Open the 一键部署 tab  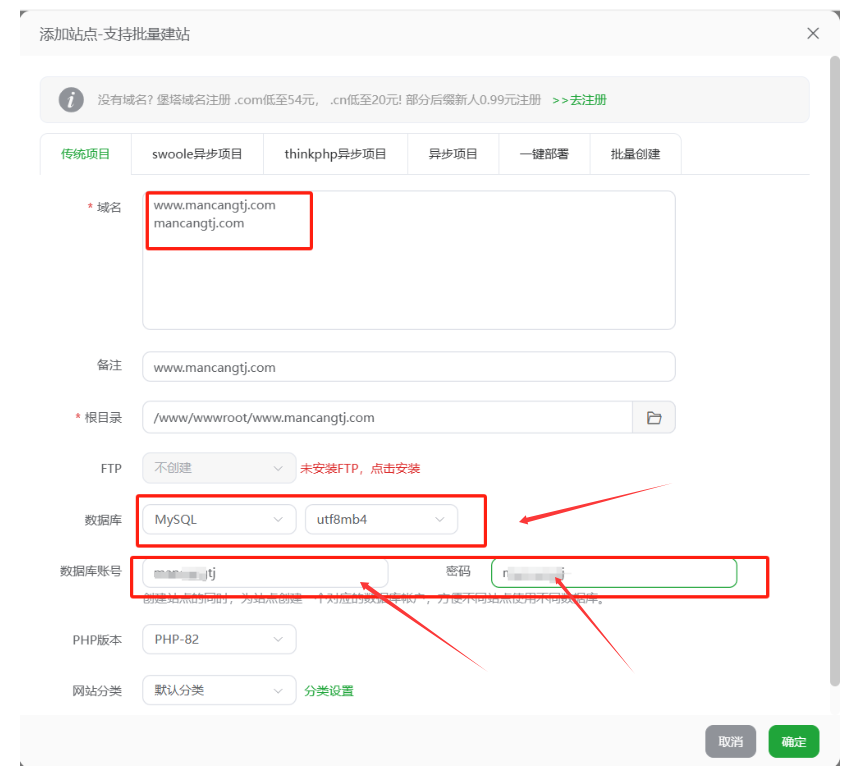(544, 154)
